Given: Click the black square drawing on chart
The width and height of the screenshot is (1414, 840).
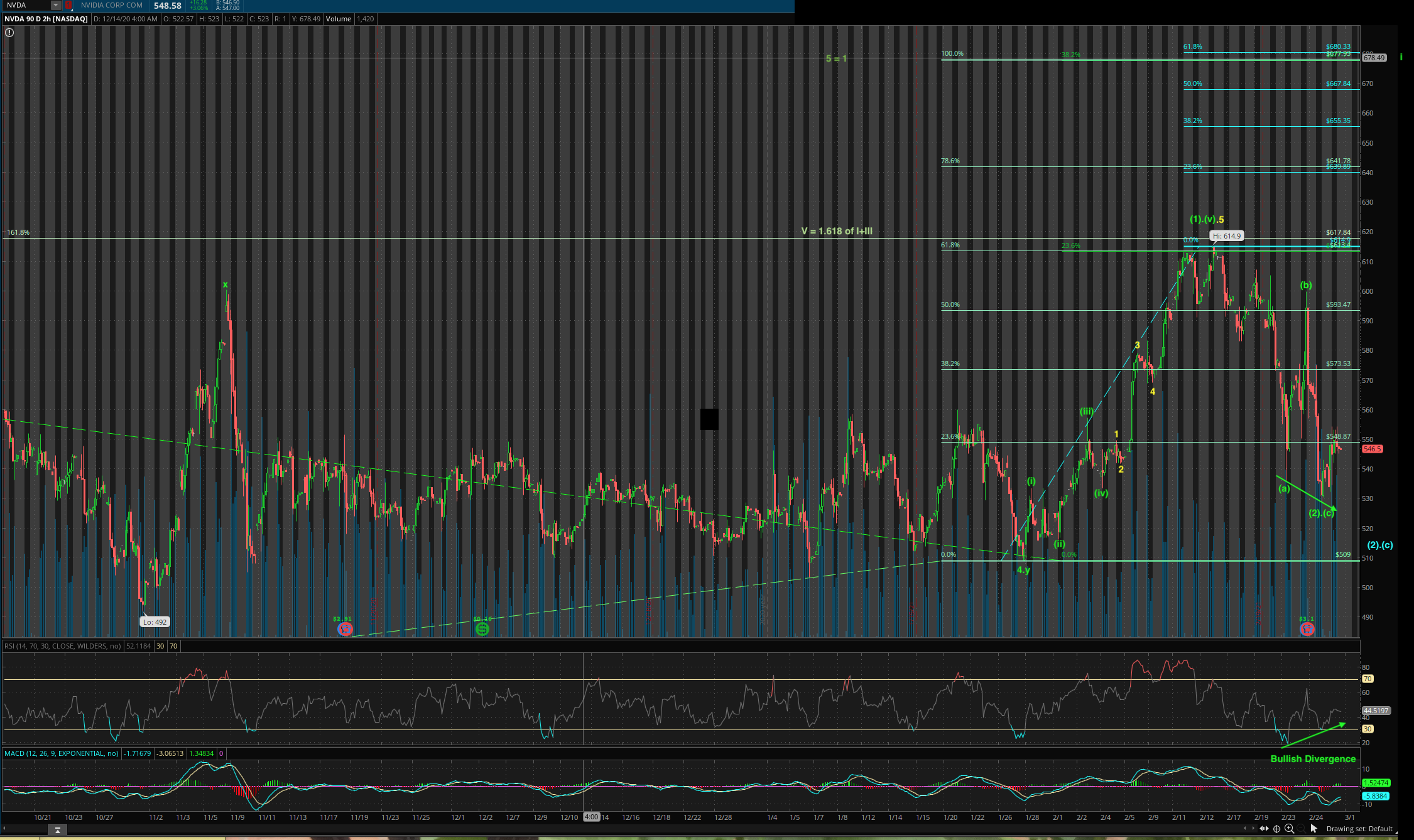Looking at the screenshot, I should tap(709, 419).
